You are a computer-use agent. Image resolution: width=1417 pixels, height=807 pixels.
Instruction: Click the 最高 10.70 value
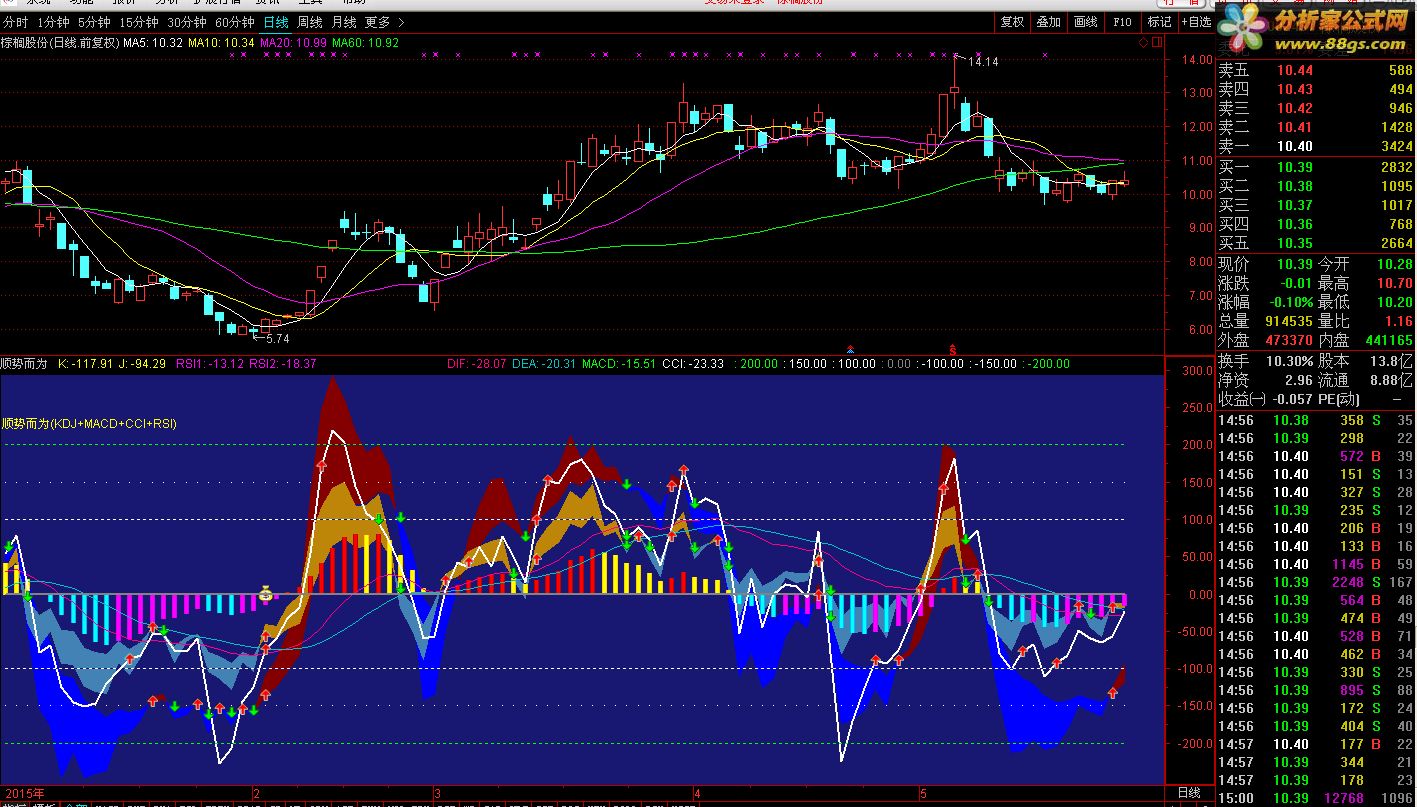(1393, 283)
